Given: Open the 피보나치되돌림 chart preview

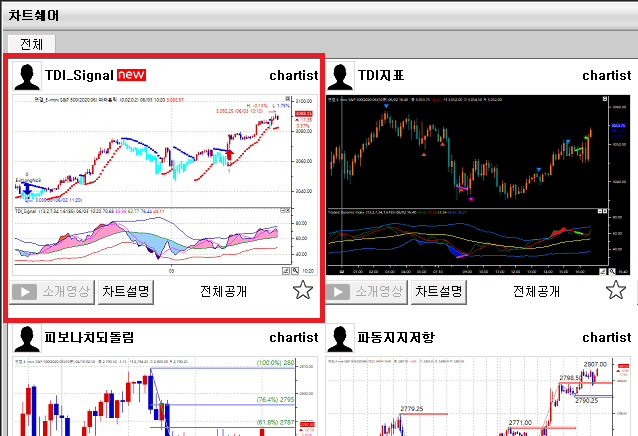Looking at the screenshot, I should click(x=164, y=395).
